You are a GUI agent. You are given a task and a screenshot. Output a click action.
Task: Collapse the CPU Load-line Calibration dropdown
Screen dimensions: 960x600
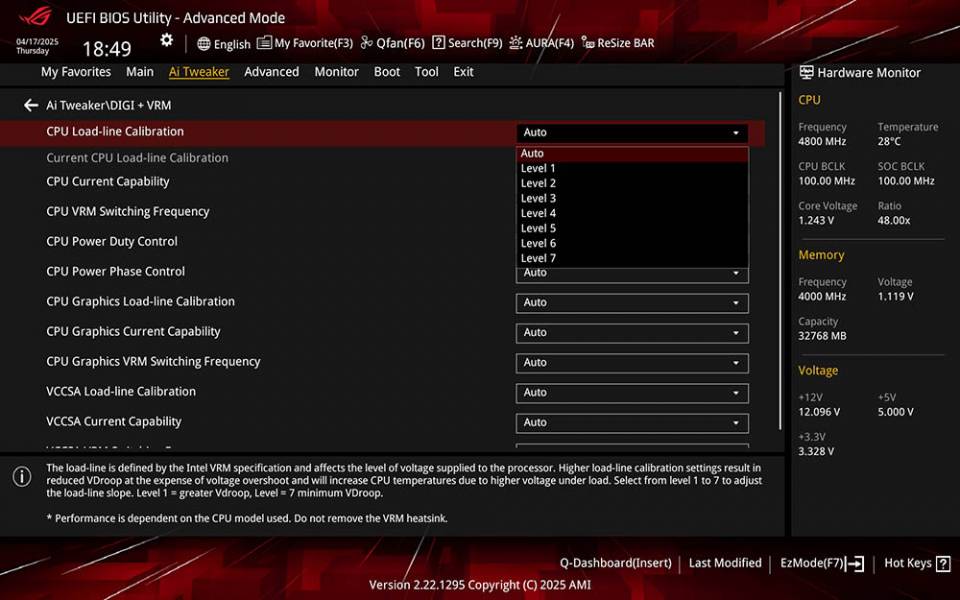[x=632, y=133]
